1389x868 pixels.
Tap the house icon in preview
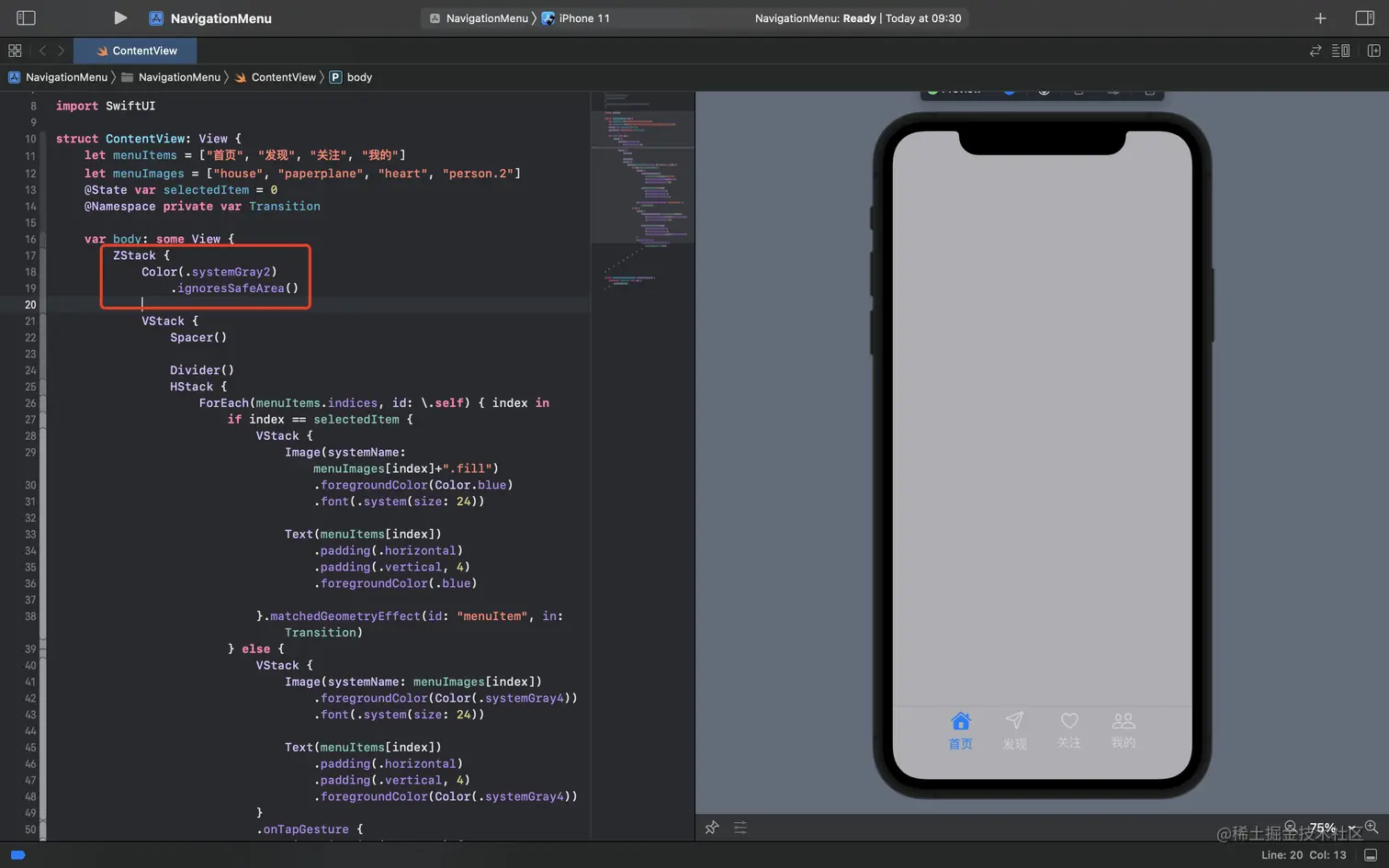point(961,721)
